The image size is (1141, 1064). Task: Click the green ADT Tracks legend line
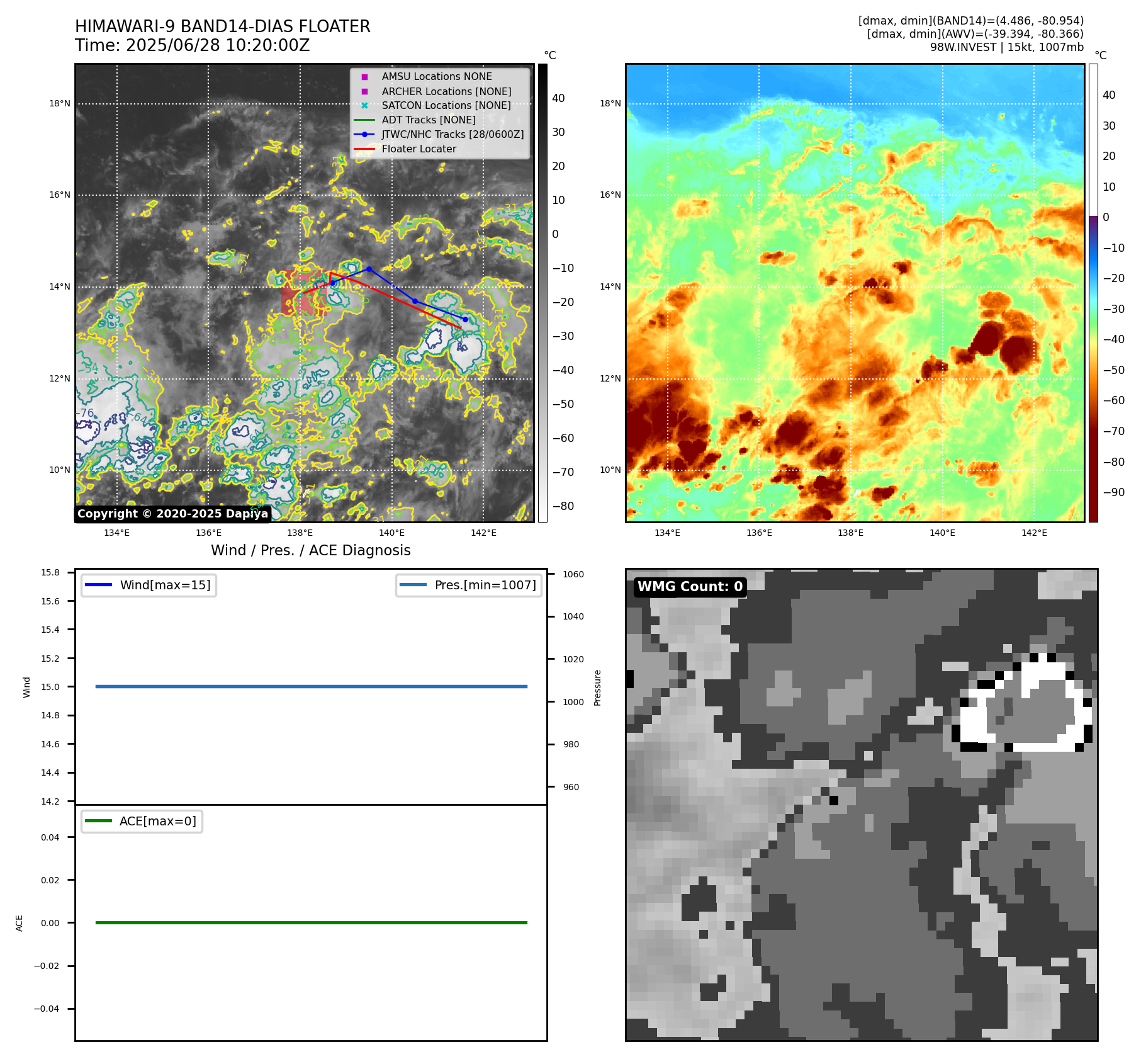[x=364, y=120]
